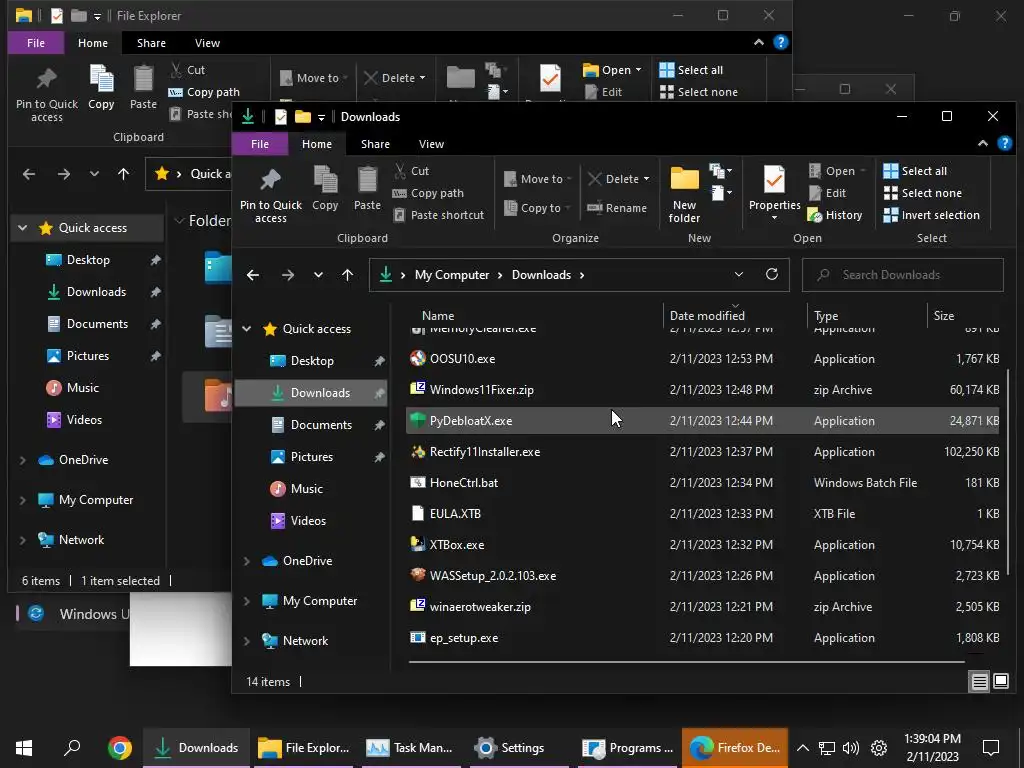1024x768 pixels.
Task: Switch to View tab in Downloads window
Action: coord(431,144)
